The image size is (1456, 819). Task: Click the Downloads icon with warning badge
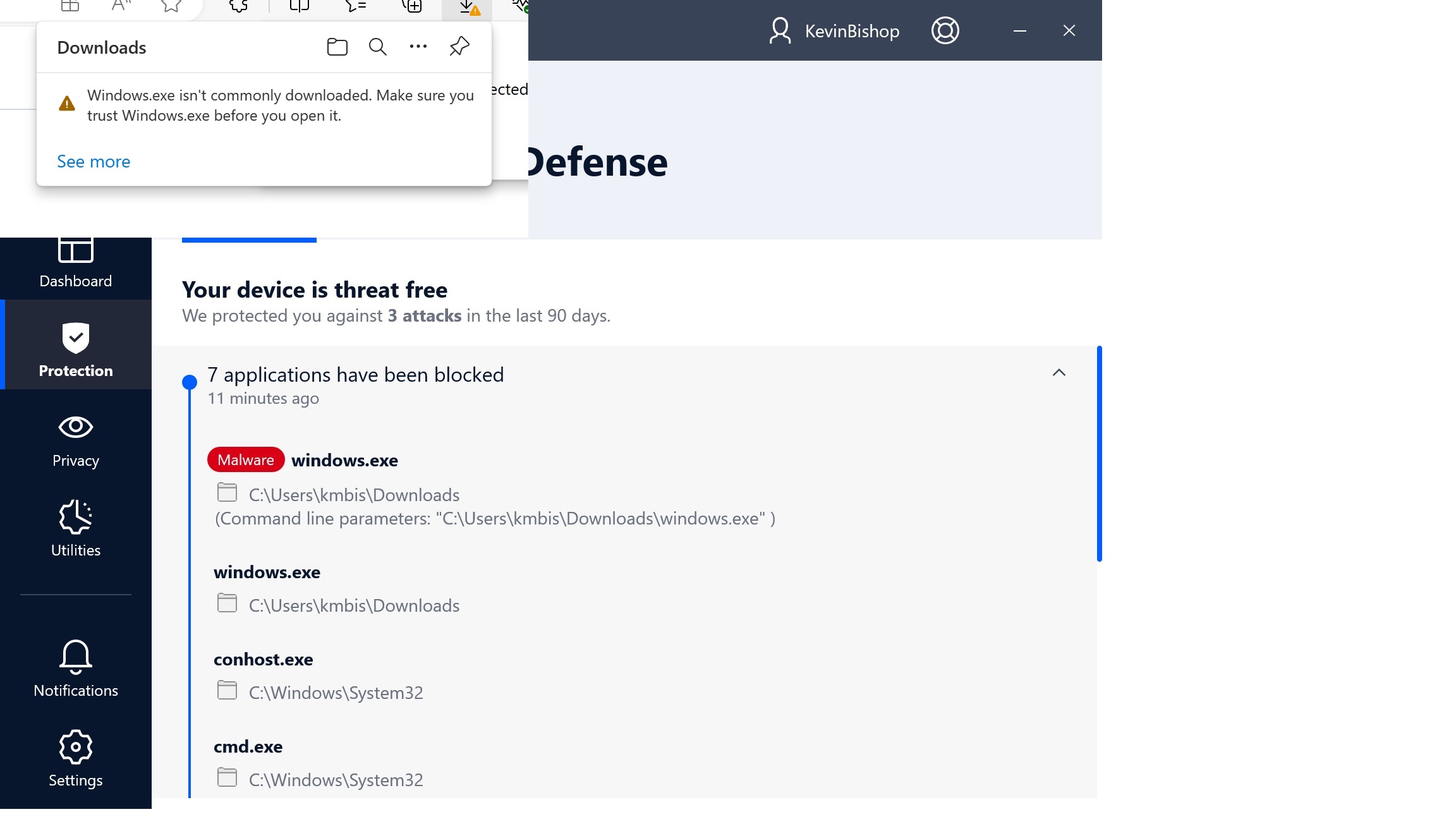[x=468, y=8]
